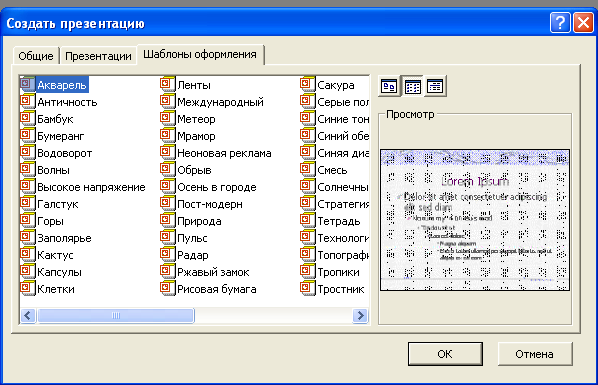
Task: Confirm with the ОК button
Action: tap(445, 354)
